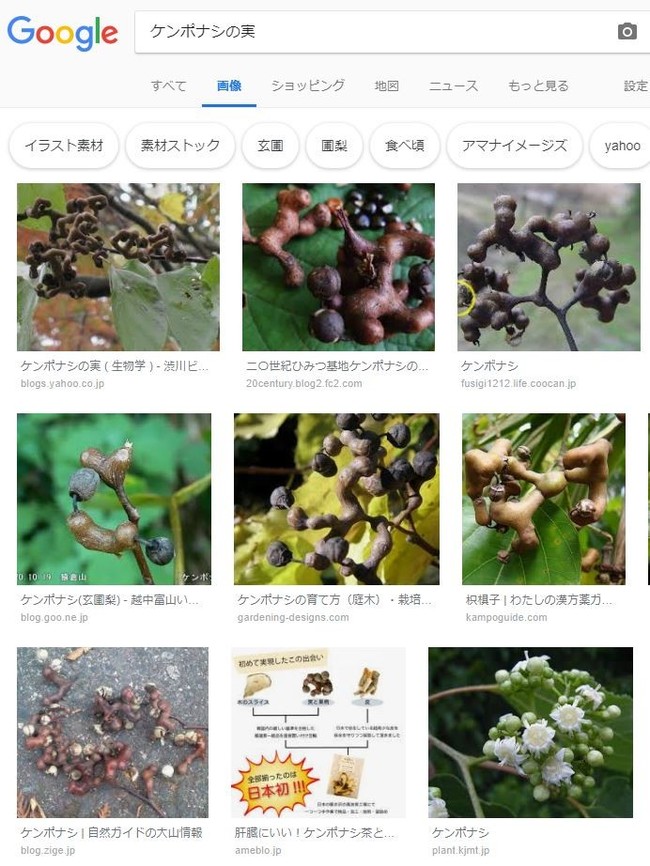Open the 日本初 infographic thumbnail
The image size is (650, 866).
tap(318, 732)
